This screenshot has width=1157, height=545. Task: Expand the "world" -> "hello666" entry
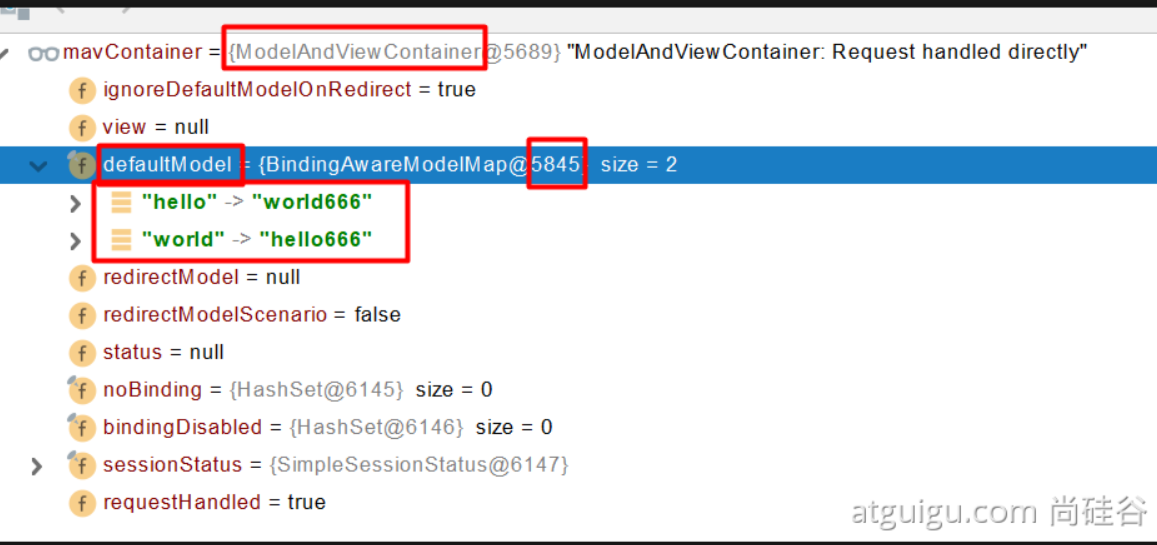(75, 240)
